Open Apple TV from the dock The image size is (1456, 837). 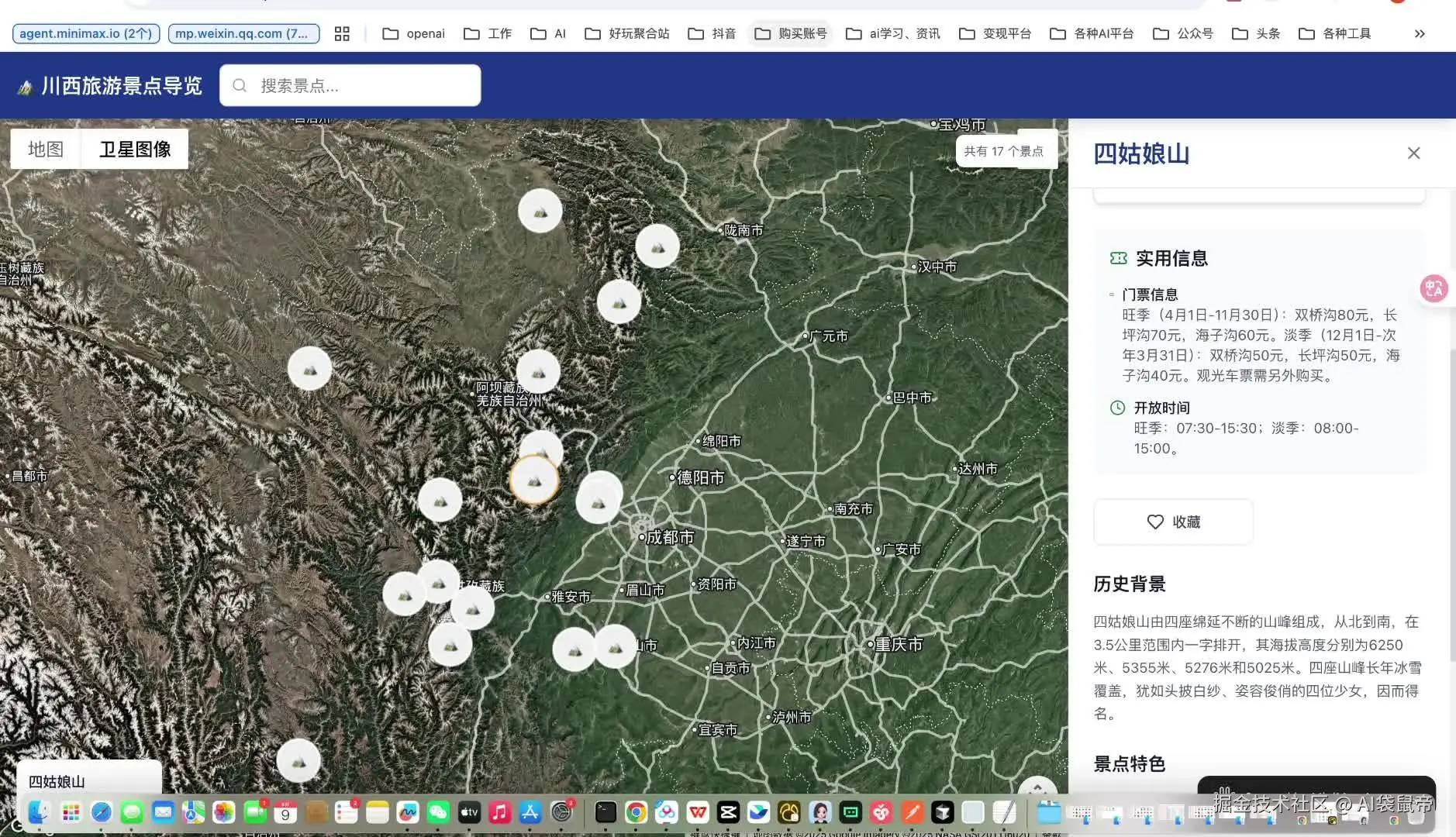[x=469, y=811]
